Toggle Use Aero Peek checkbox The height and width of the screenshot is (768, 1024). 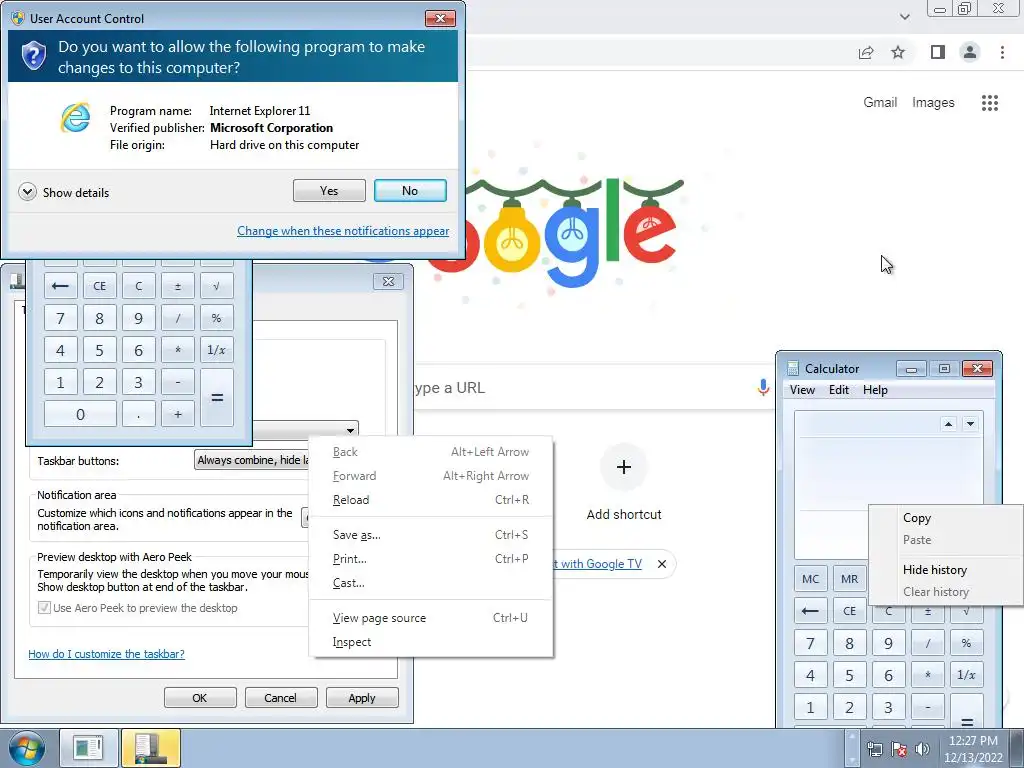click(44, 608)
